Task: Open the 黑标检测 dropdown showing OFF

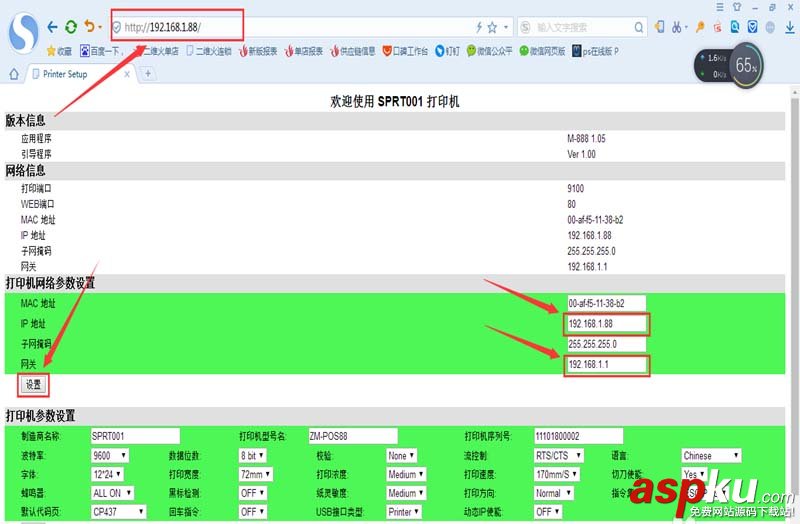Action: point(253,493)
